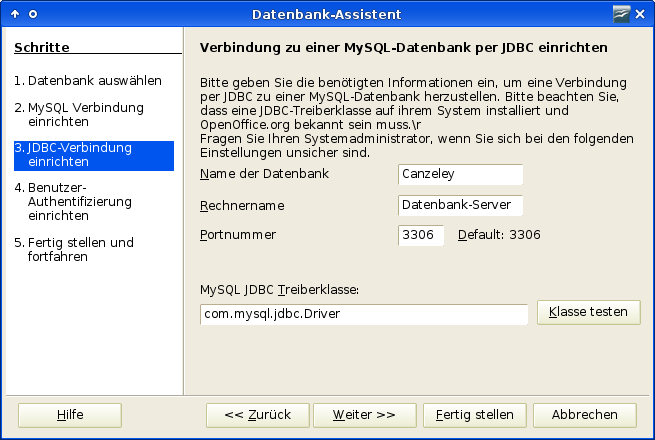The width and height of the screenshot is (655, 440).
Task: Select step 2 MySQL Verbindung einrichten
Action: click(x=79, y=114)
